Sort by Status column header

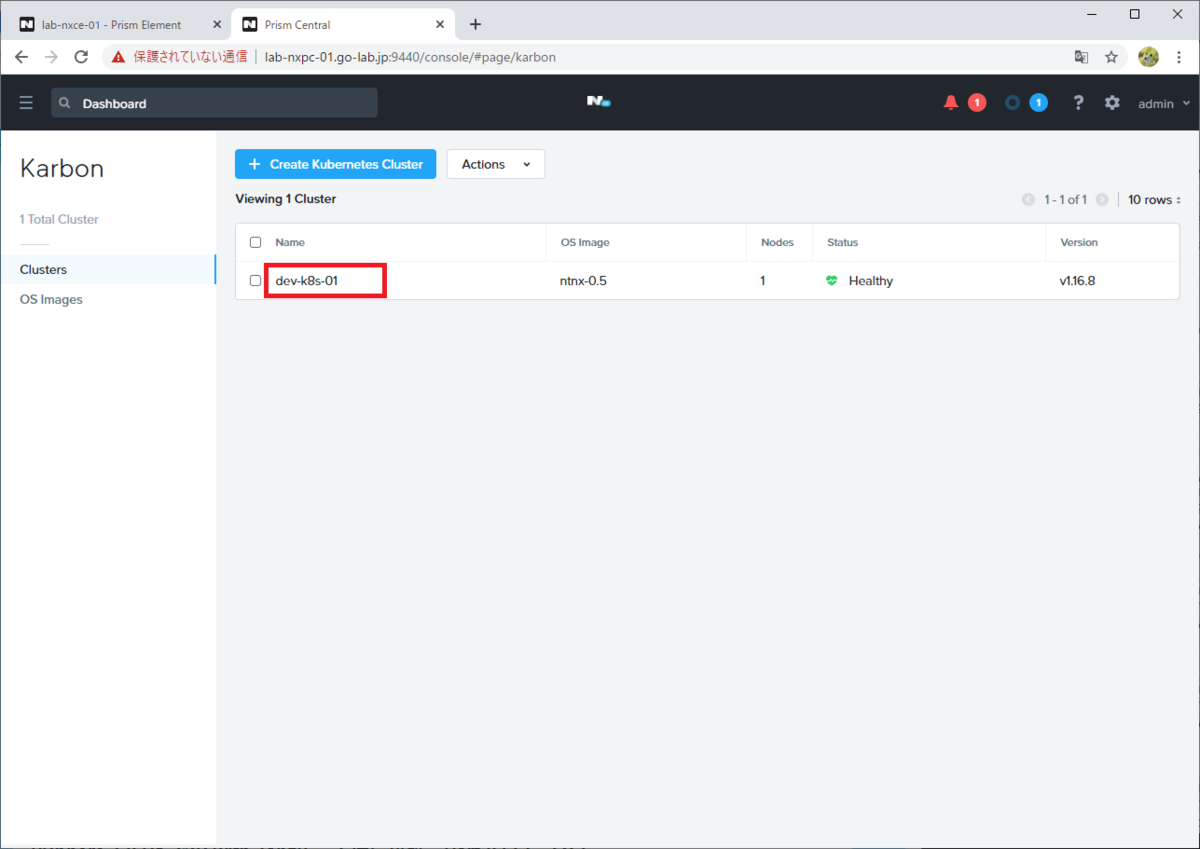(842, 242)
